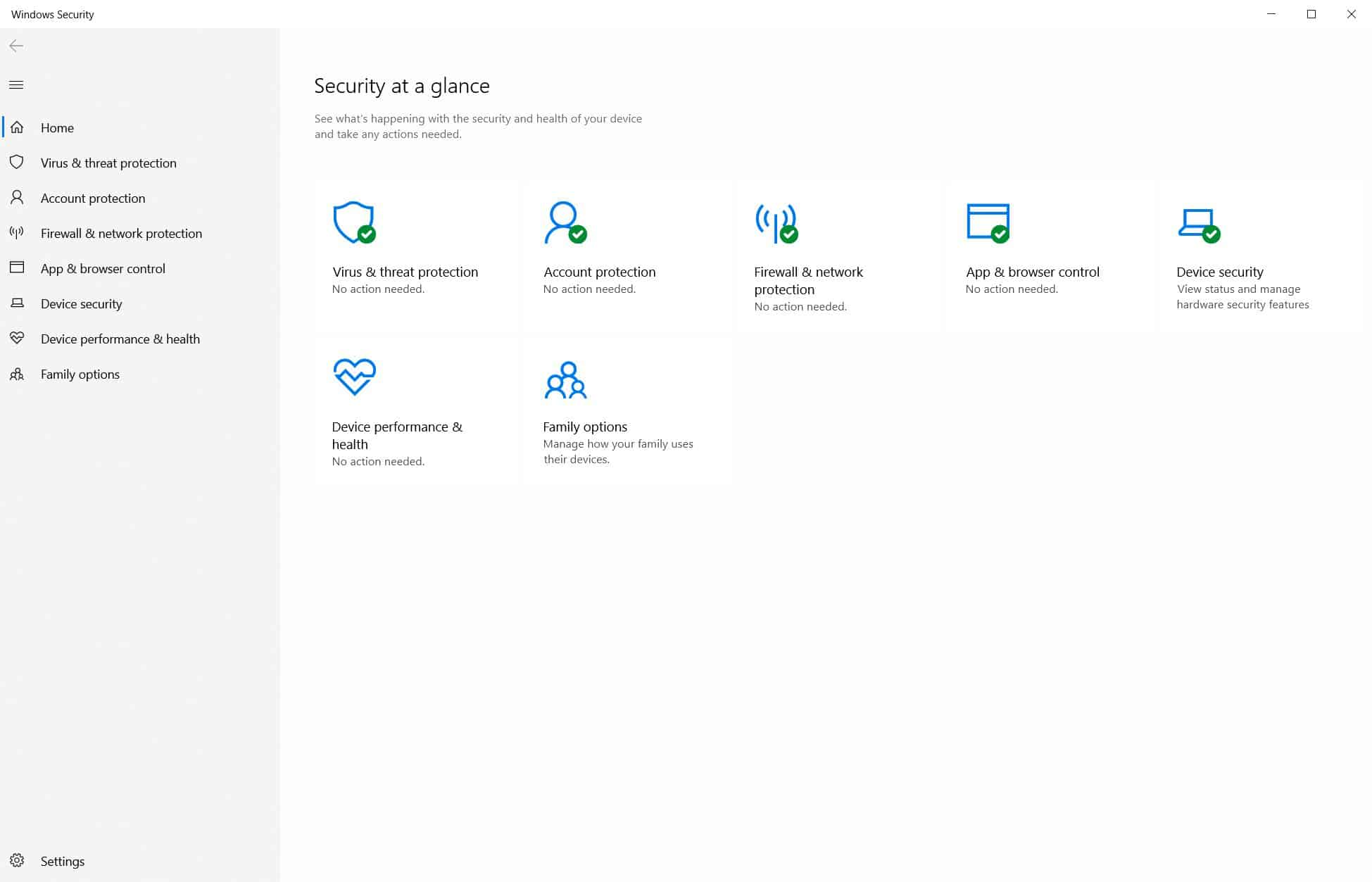This screenshot has height=882, width=1372.
Task: Go to Virus & threat protection in sidebar
Action: pyautogui.click(x=108, y=163)
